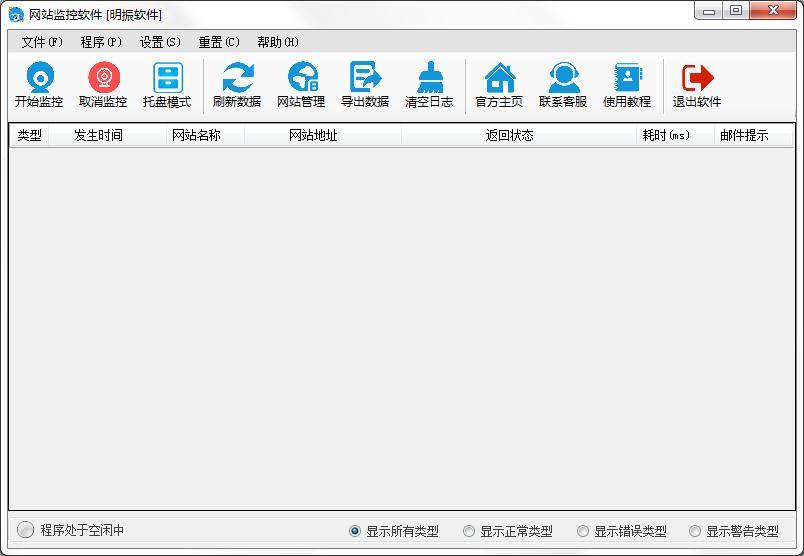Viewport: 804px width, 556px height.
Task: Clear the log with 清空日志
Action: point(429,85)
